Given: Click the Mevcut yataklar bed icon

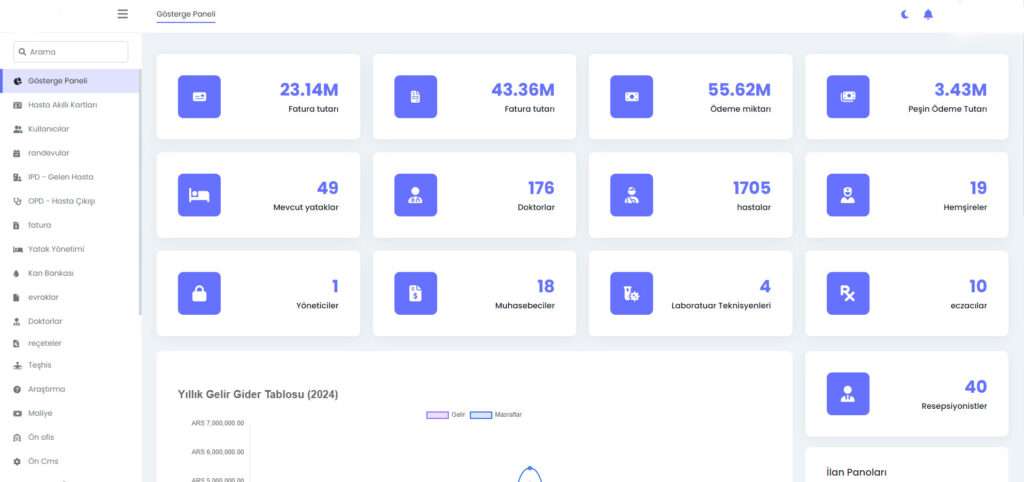Looking at the screenshot, I should tap(199, 195).
